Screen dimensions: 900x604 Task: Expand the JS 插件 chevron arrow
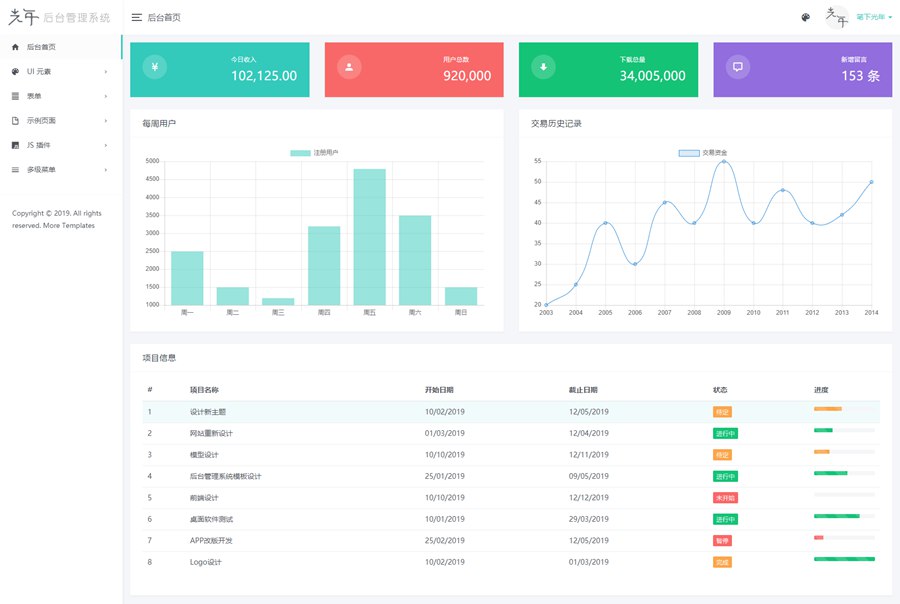(x=106, y=145)
